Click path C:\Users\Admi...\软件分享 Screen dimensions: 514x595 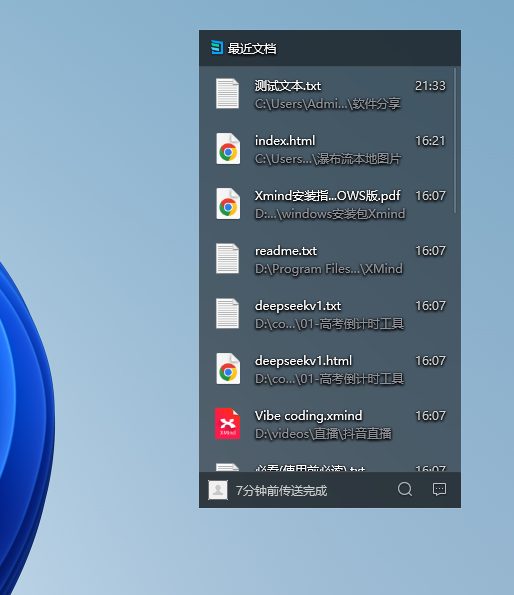pos(327,104)
